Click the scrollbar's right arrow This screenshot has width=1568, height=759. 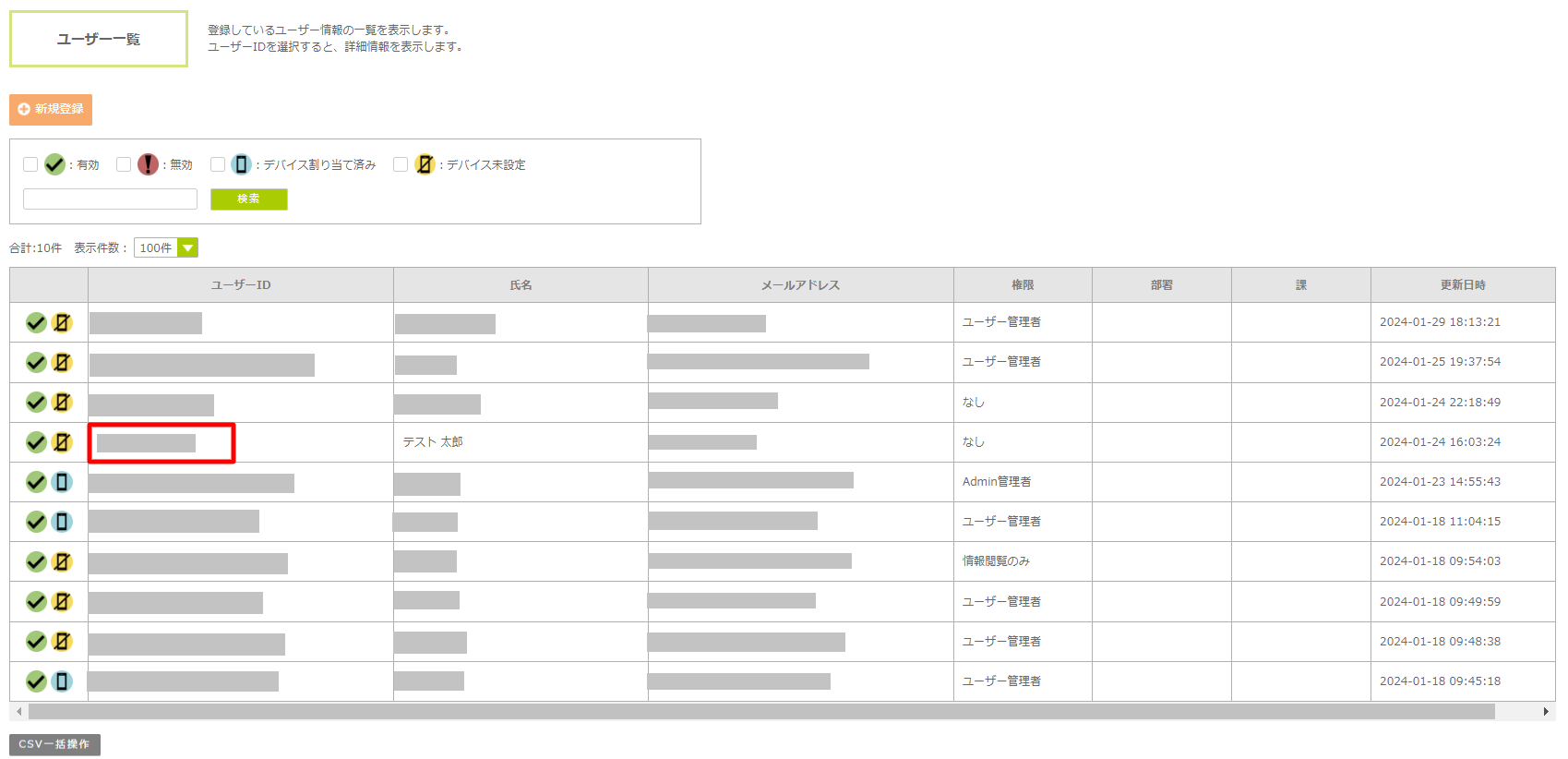click(x=1546, y=712)
